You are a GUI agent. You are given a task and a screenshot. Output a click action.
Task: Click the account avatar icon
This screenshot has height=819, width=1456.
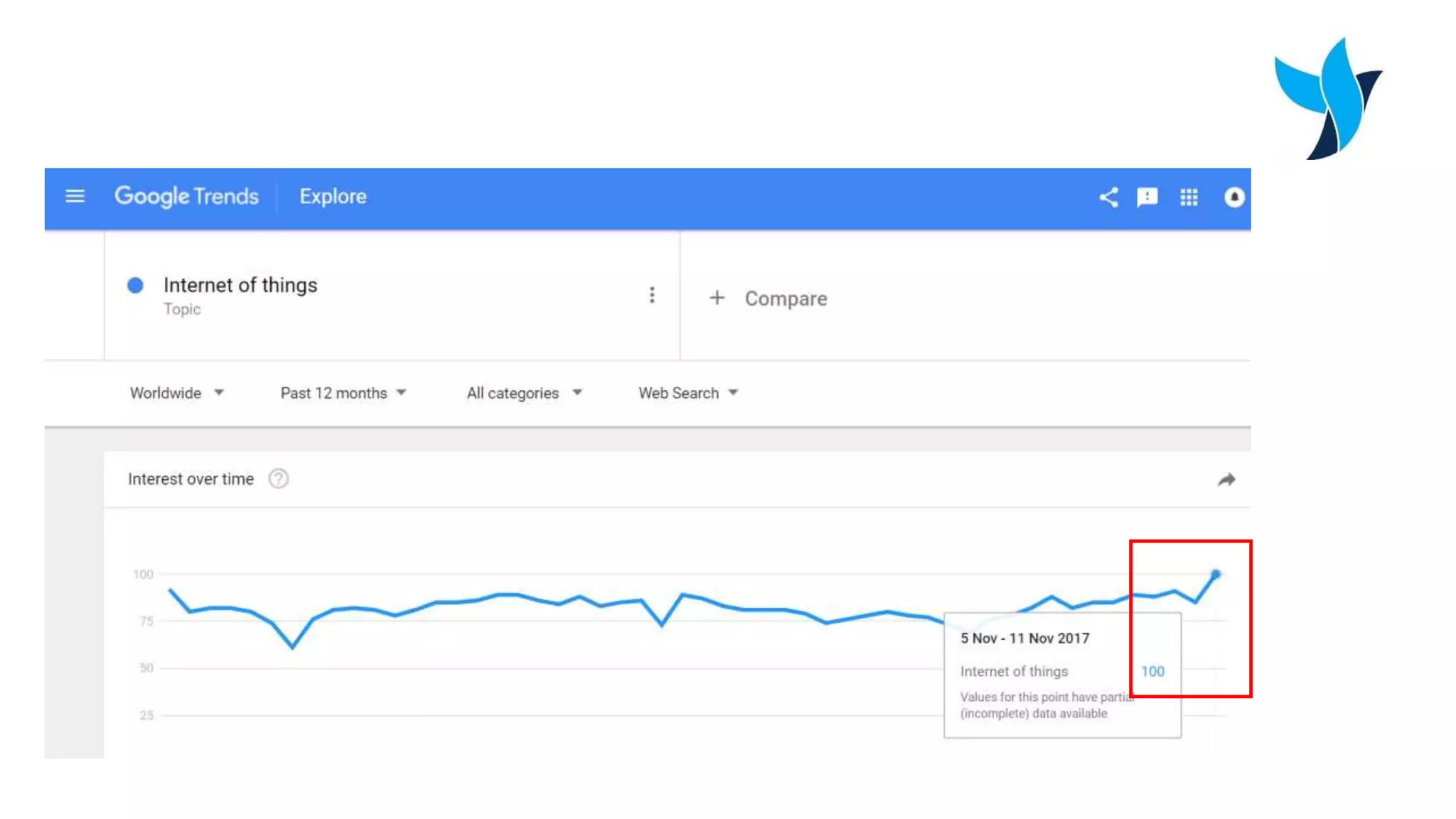1233,197
